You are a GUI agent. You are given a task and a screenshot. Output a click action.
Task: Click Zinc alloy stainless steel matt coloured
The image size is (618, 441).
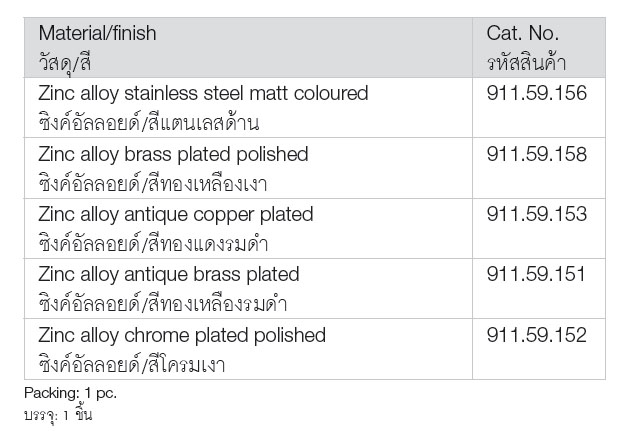coord(203,94)
